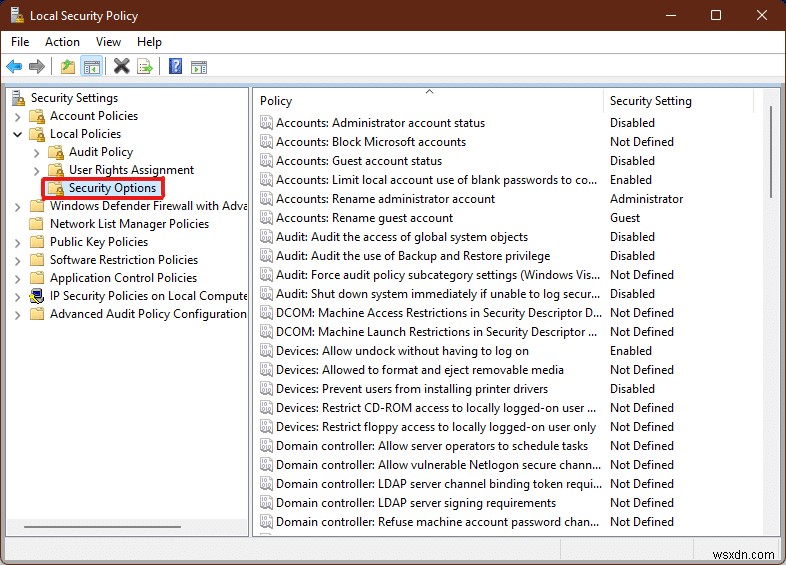Open the File menu
786x565 pixels.
tap(20, 42)
